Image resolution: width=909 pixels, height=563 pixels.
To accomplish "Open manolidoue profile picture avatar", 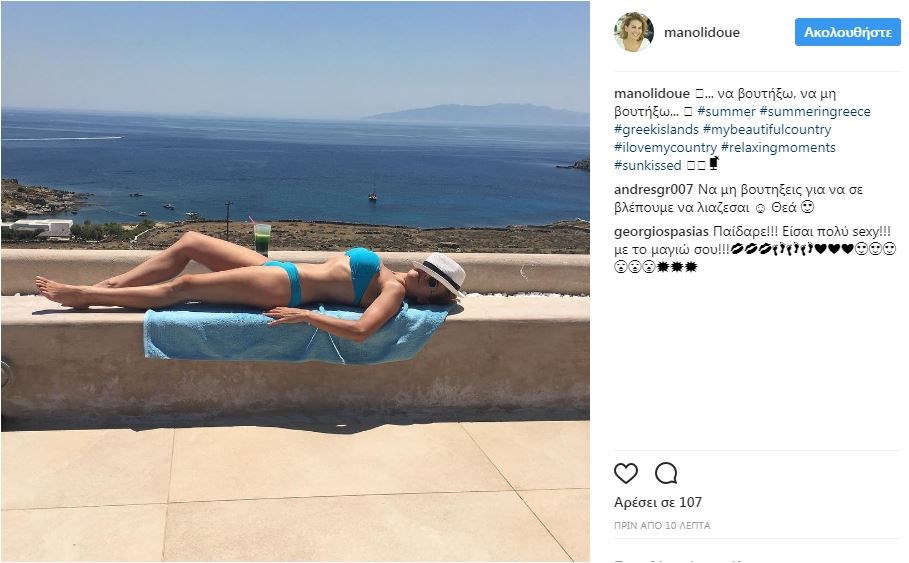I will [634, 32].
